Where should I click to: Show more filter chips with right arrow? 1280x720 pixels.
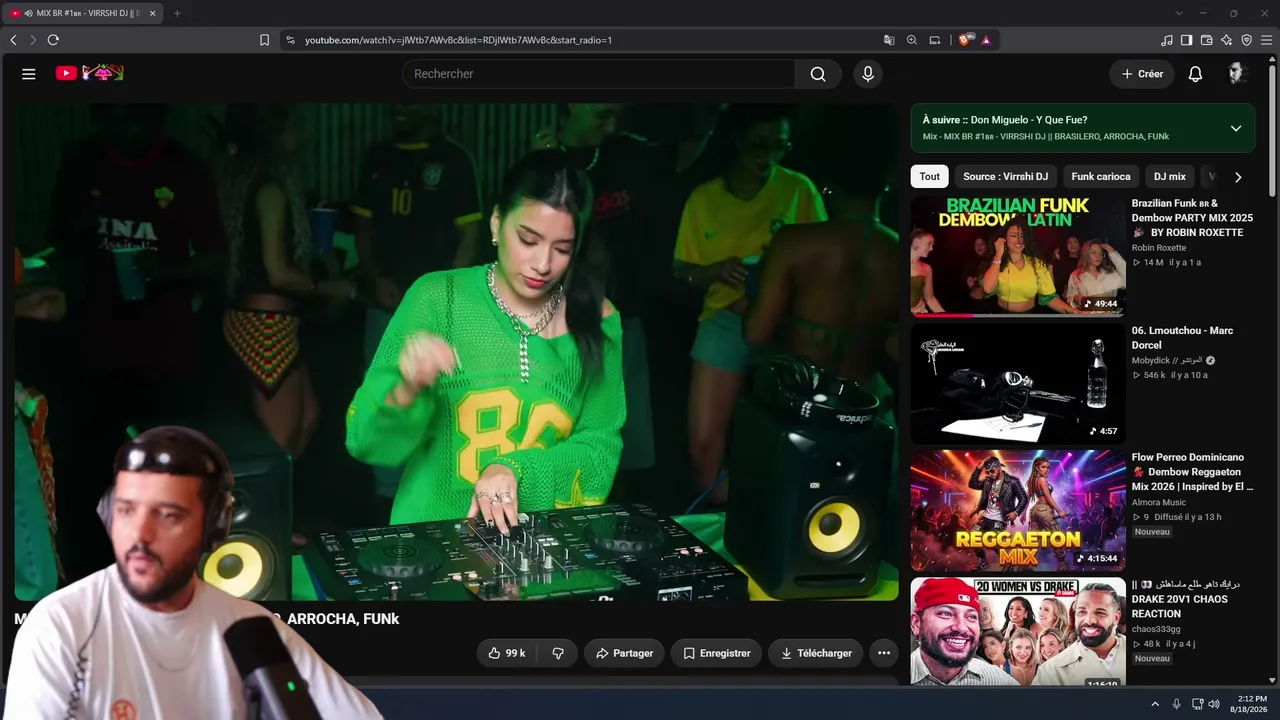click(x=1238, y=177)
